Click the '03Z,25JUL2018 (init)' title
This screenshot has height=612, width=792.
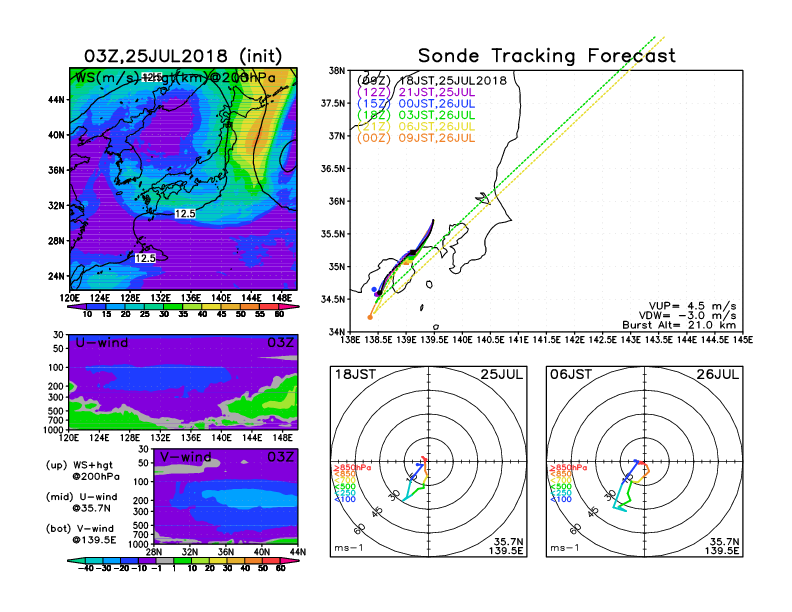[x=183, y=56]
